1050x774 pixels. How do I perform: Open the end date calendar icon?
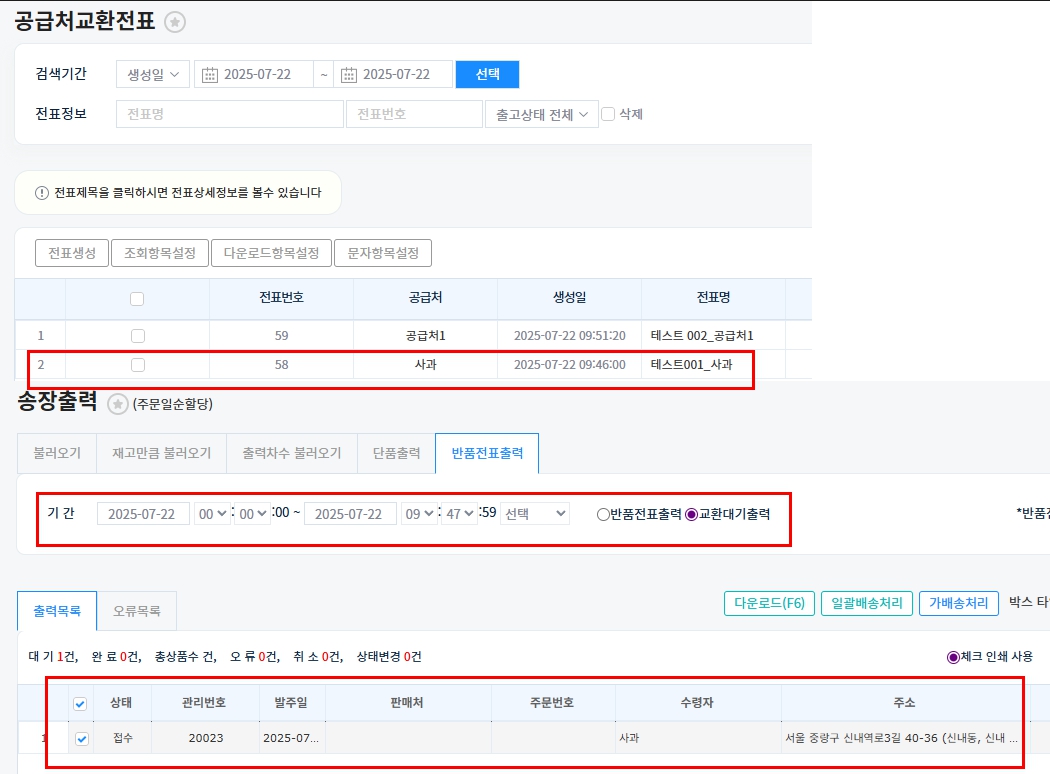[349, 75]
